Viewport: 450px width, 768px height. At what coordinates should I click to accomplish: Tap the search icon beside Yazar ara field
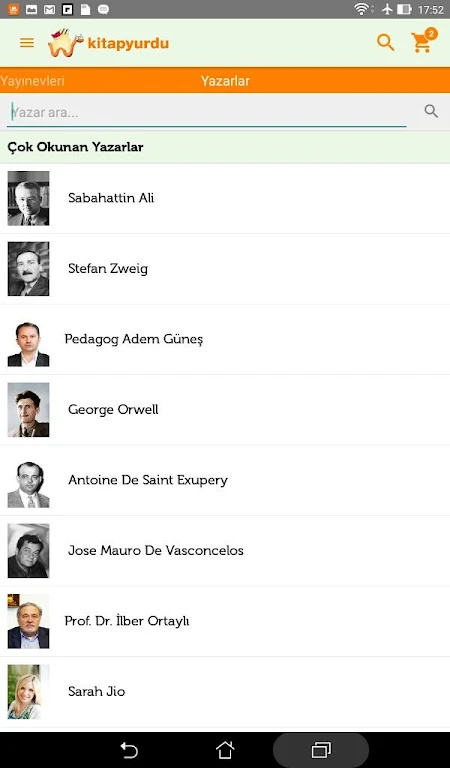pos(431,111)
